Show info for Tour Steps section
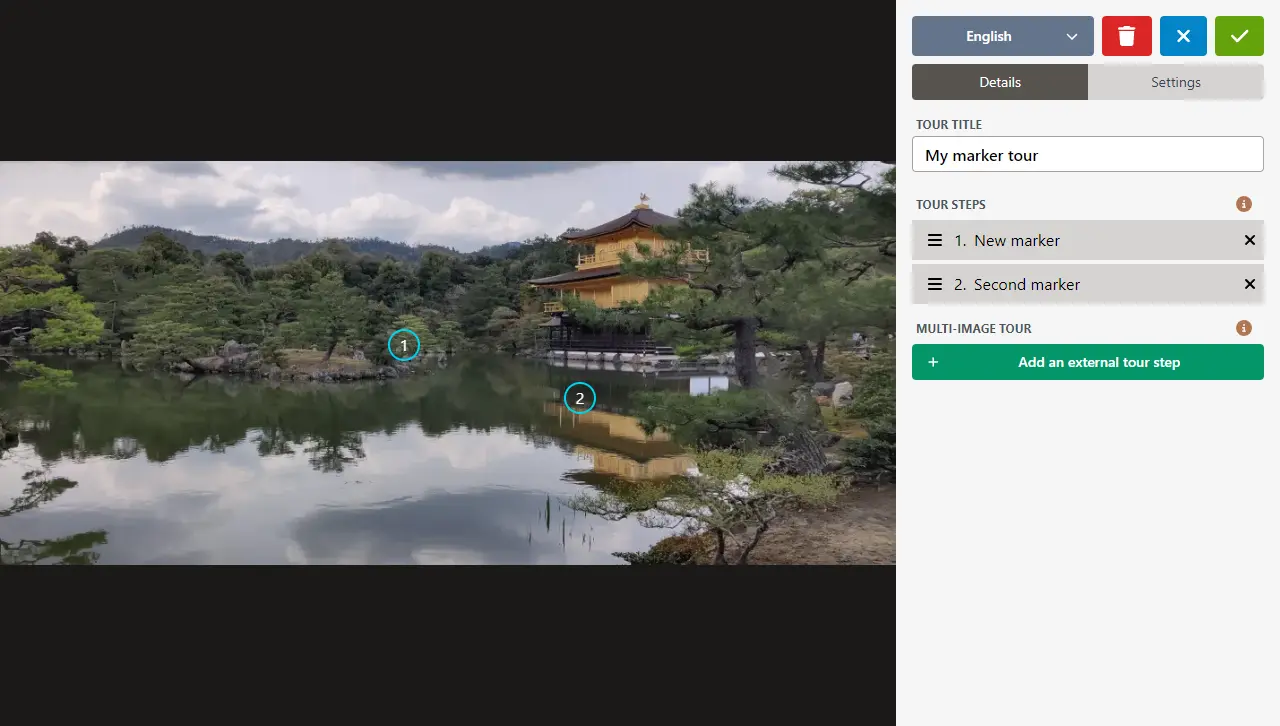1280x726 pixels. click(x=1244, y=204)
